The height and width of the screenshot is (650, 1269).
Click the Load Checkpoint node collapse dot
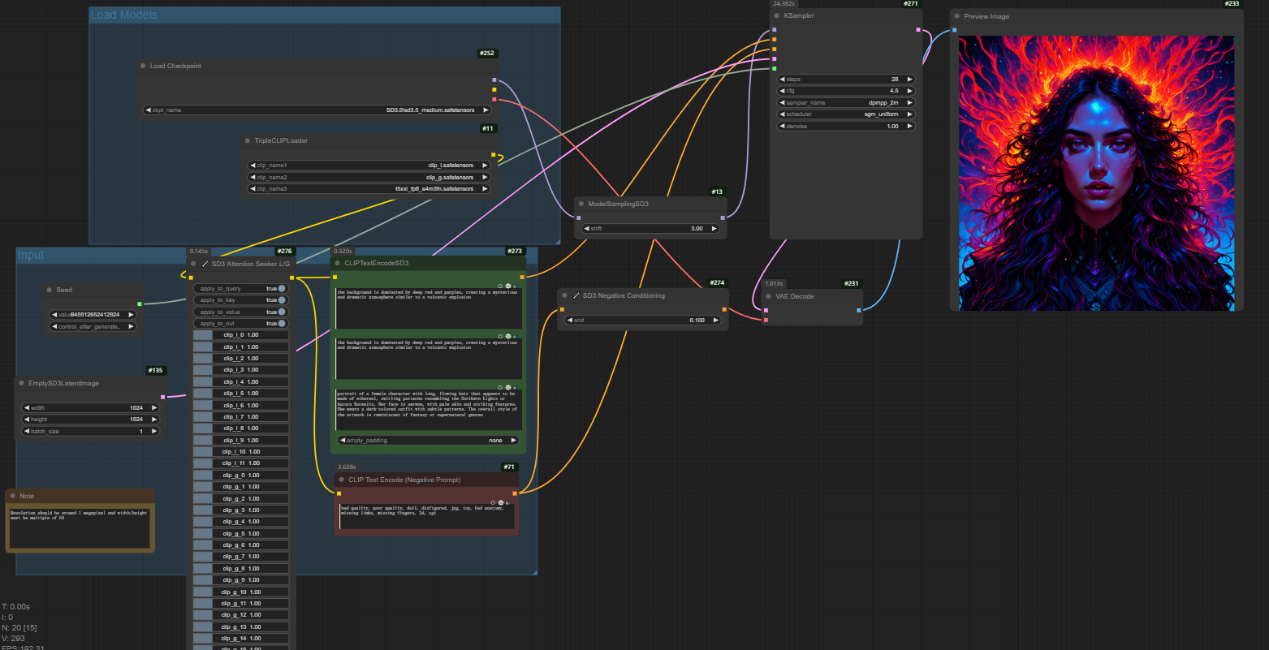click(143, 66)
